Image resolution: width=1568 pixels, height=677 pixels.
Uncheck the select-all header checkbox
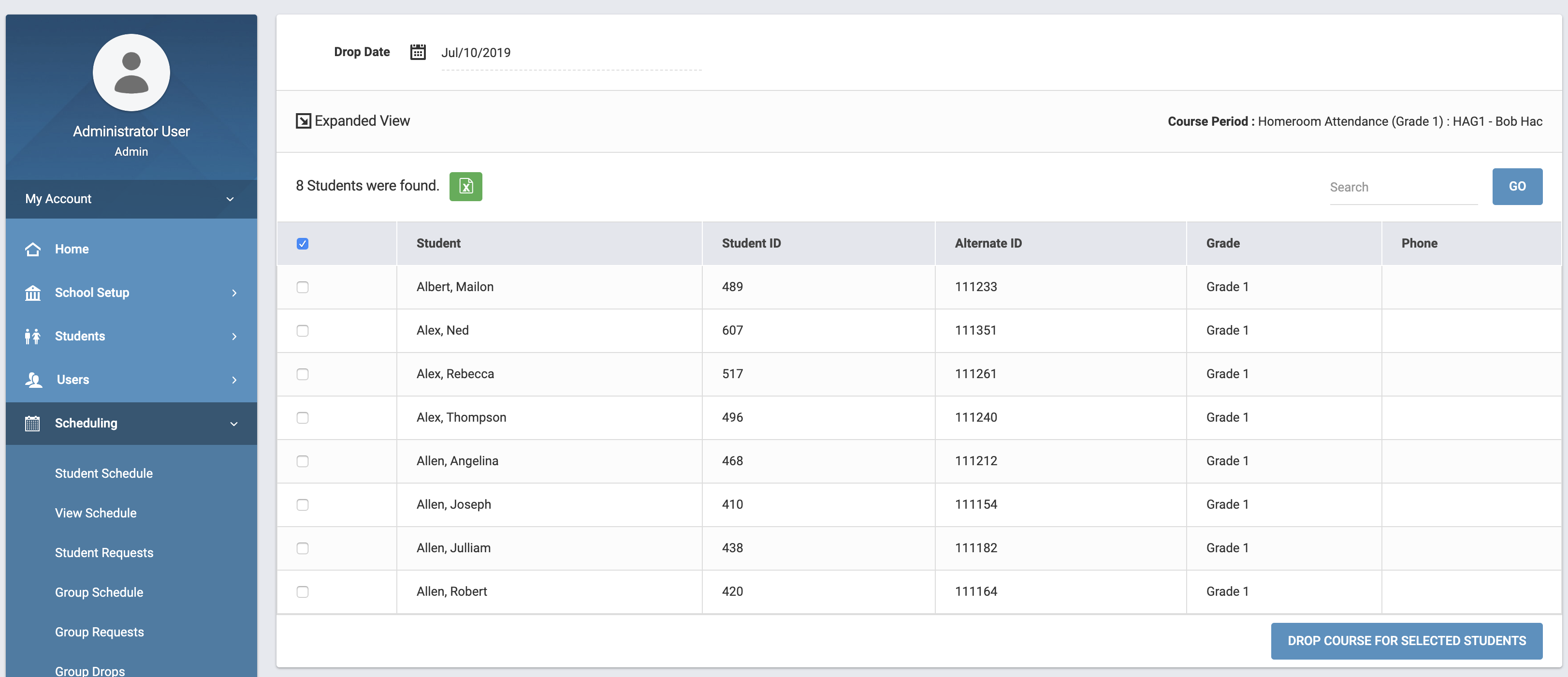point(303,244)
